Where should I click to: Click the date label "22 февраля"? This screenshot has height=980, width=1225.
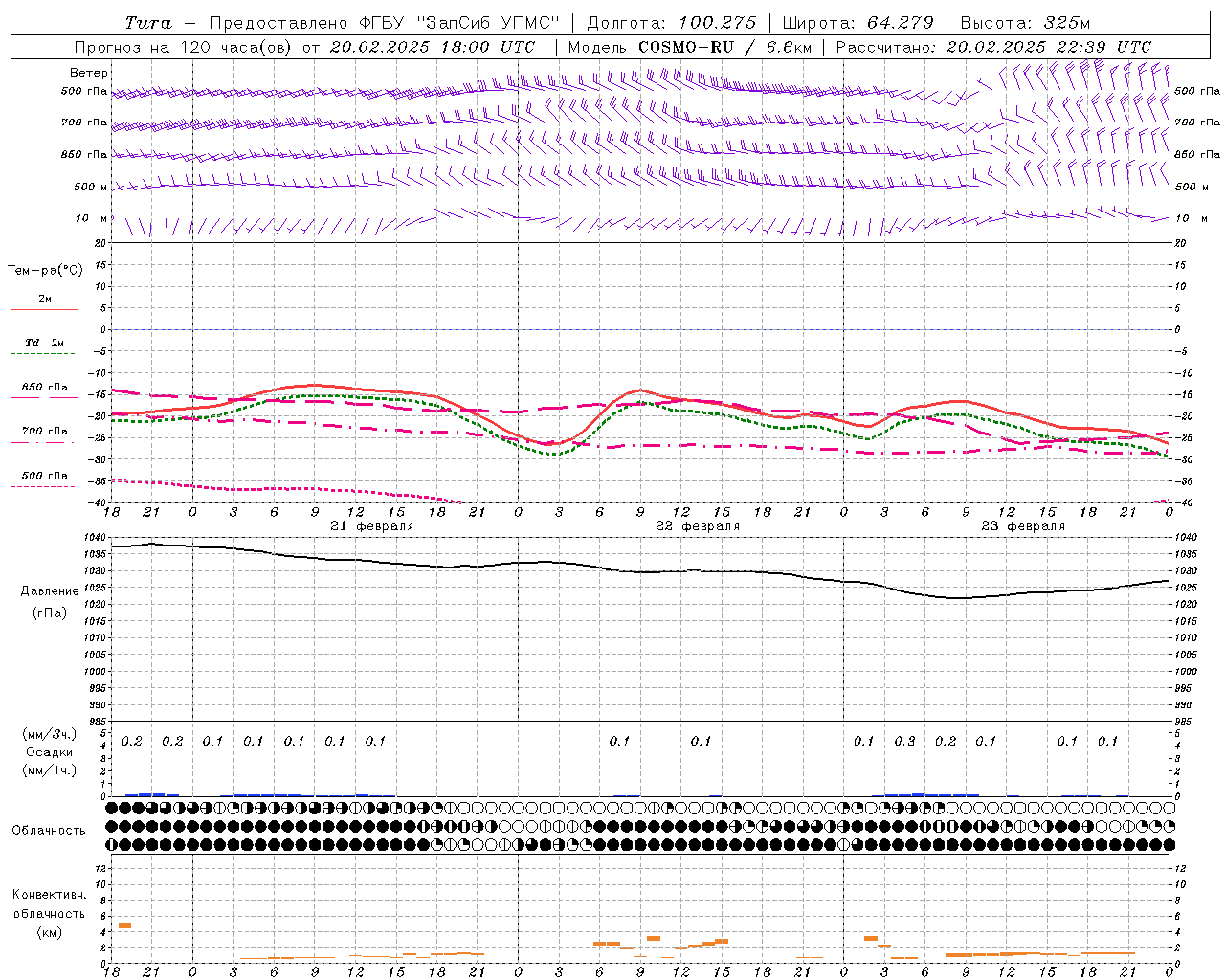coord(698,526)
